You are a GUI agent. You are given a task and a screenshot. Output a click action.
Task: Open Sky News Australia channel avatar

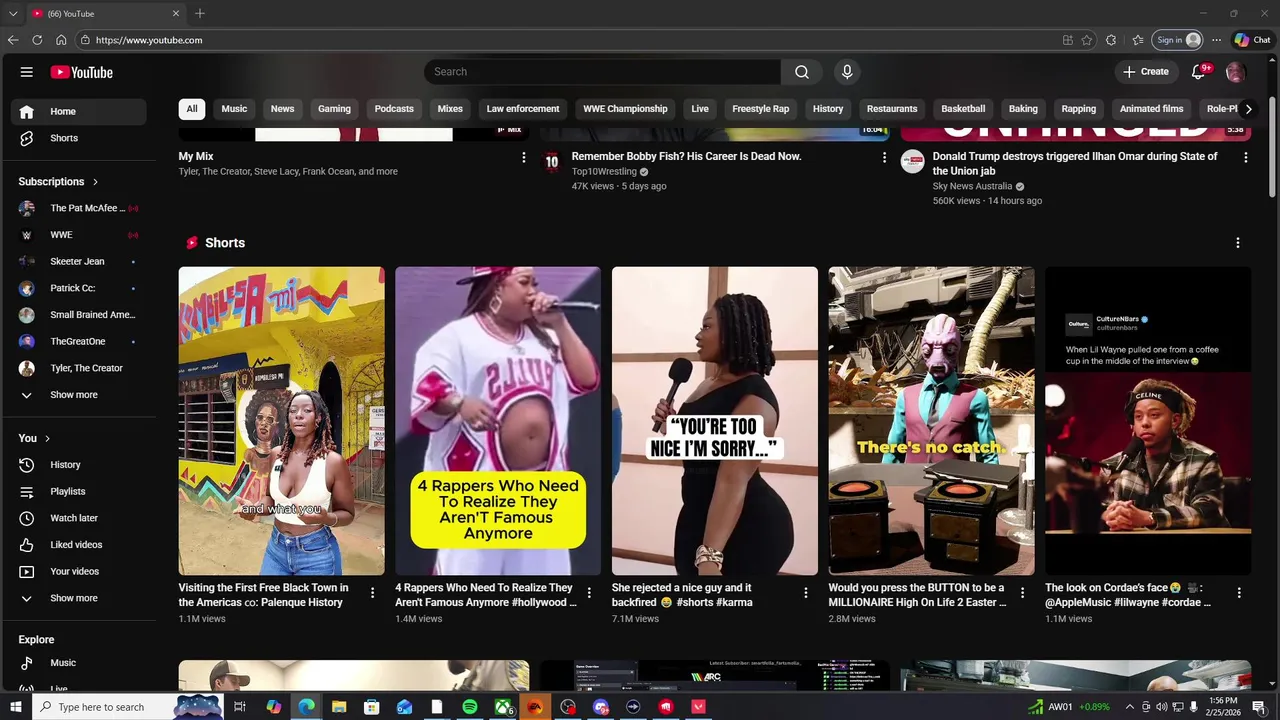(912, 162)
